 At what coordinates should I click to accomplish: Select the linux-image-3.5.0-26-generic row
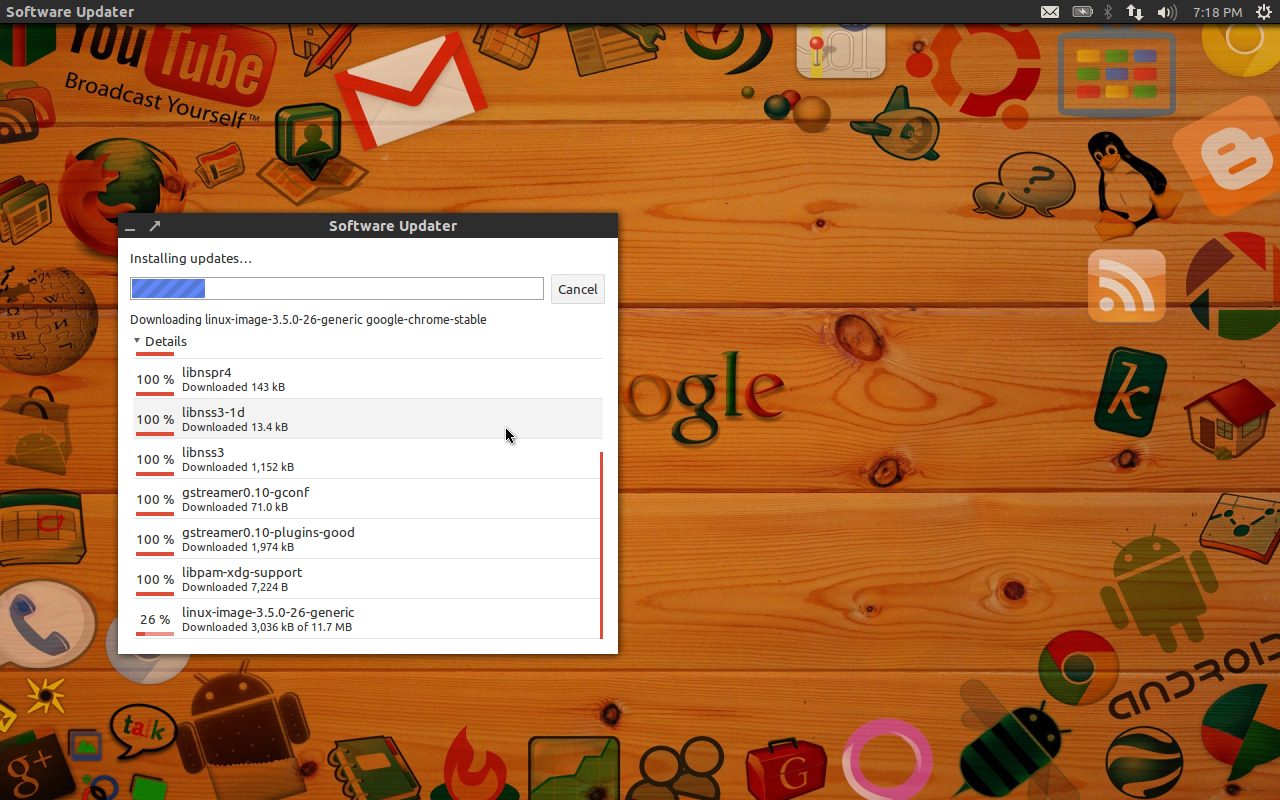[x=368, y=619]
